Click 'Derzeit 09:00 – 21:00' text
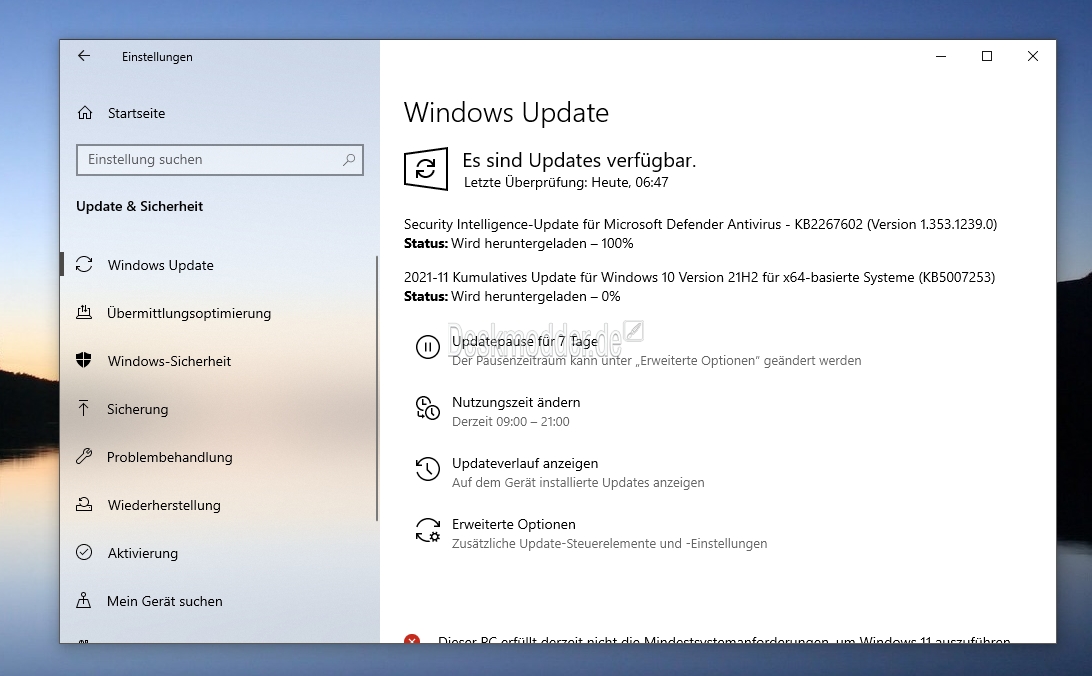The width and height of the screenshot is (1092, 676). click(510, 422)
